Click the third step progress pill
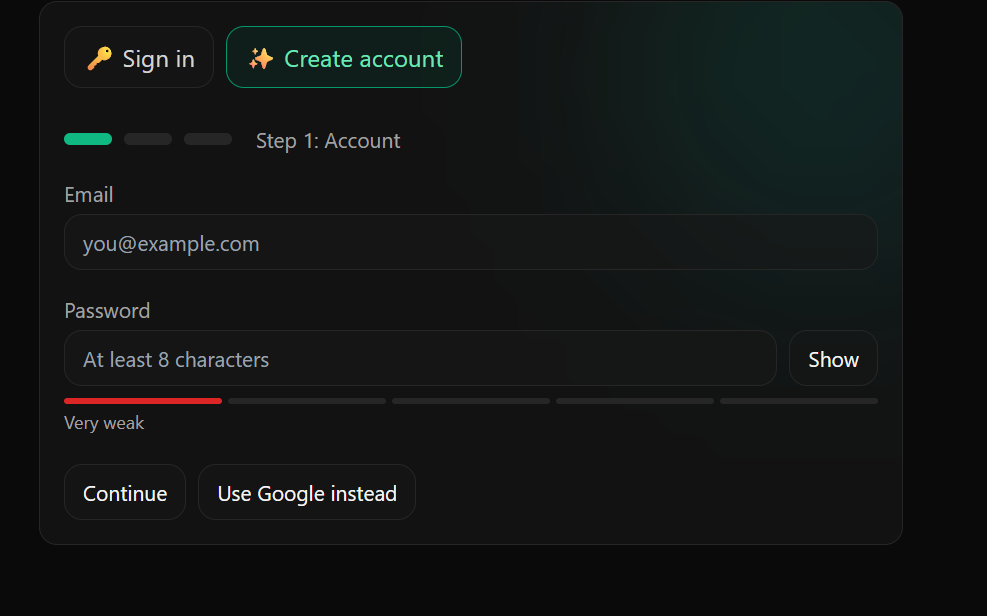987x616 pixels. (208, 139)
